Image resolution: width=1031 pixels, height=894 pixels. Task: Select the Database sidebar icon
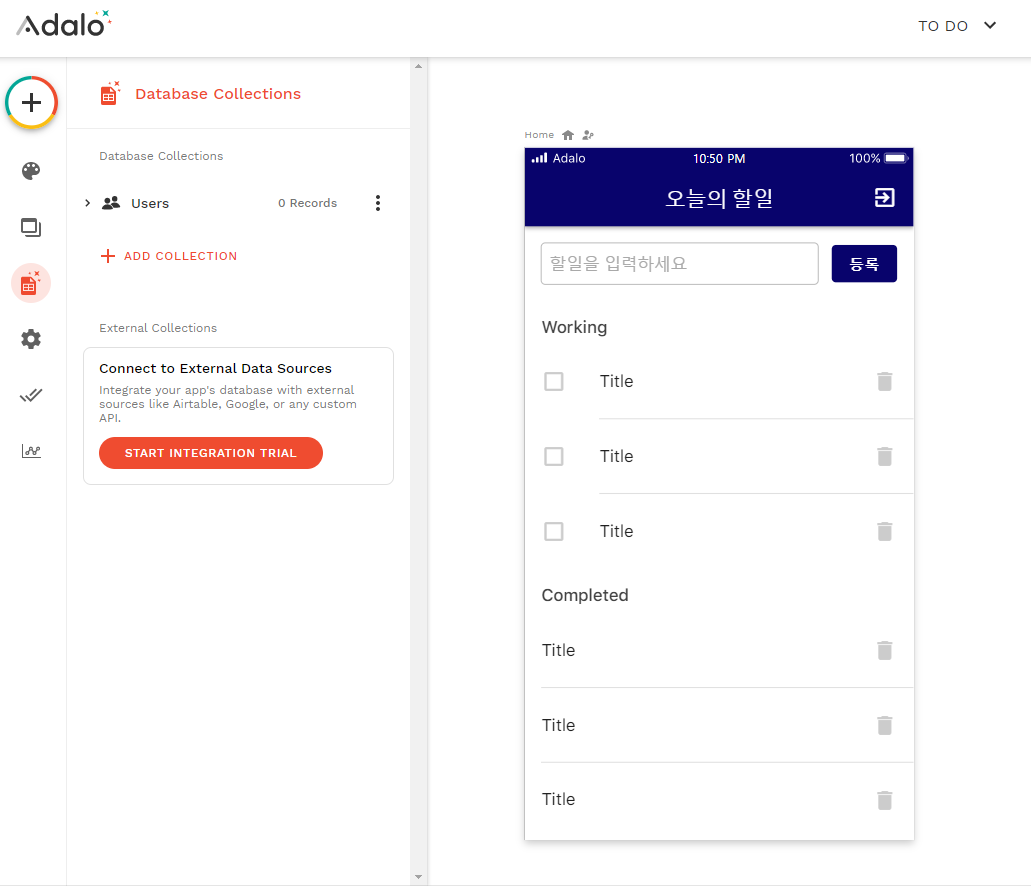[31, 283]
